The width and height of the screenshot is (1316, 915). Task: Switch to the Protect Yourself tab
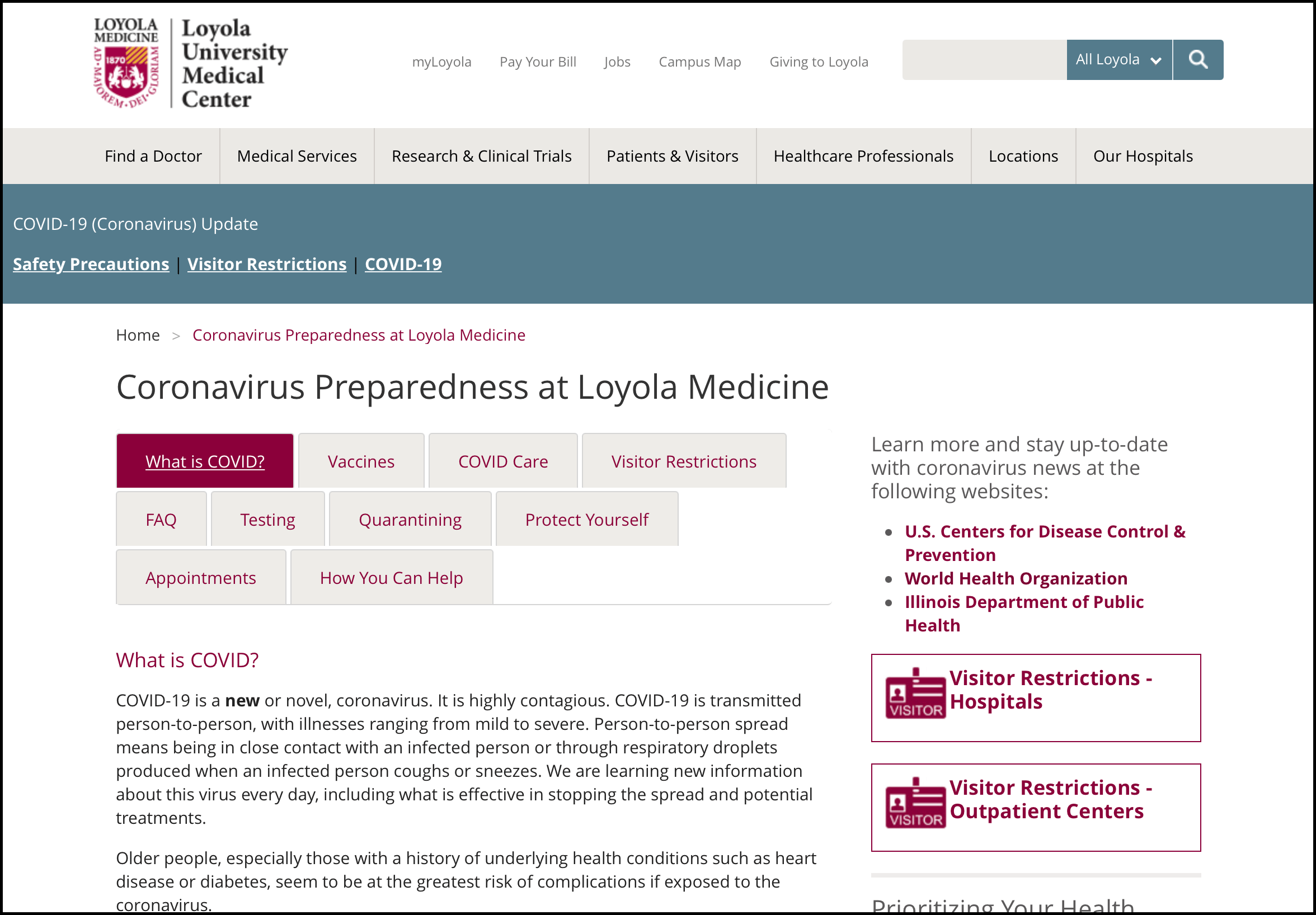[587, 519]
